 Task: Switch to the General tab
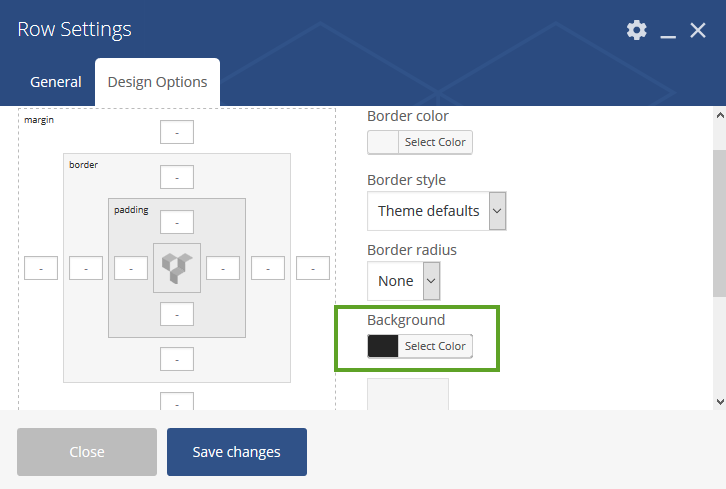tap(56, 82)
